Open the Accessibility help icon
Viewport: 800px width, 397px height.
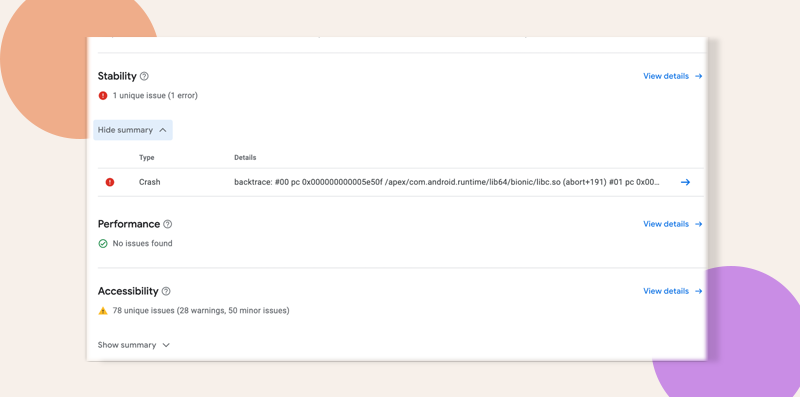pyautogui.click(x=166, y=291)
